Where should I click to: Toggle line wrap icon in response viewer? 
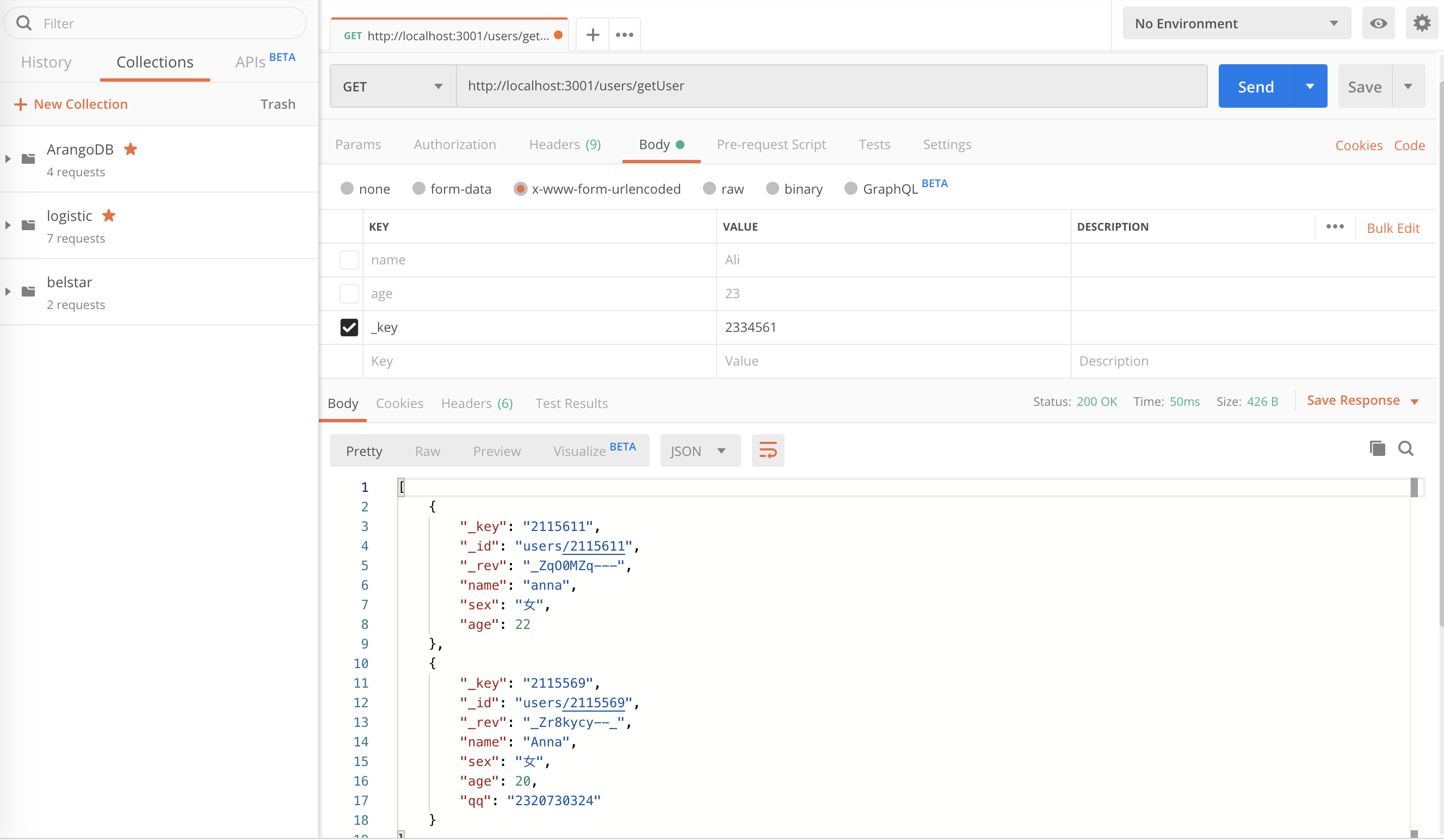[767, 450]
